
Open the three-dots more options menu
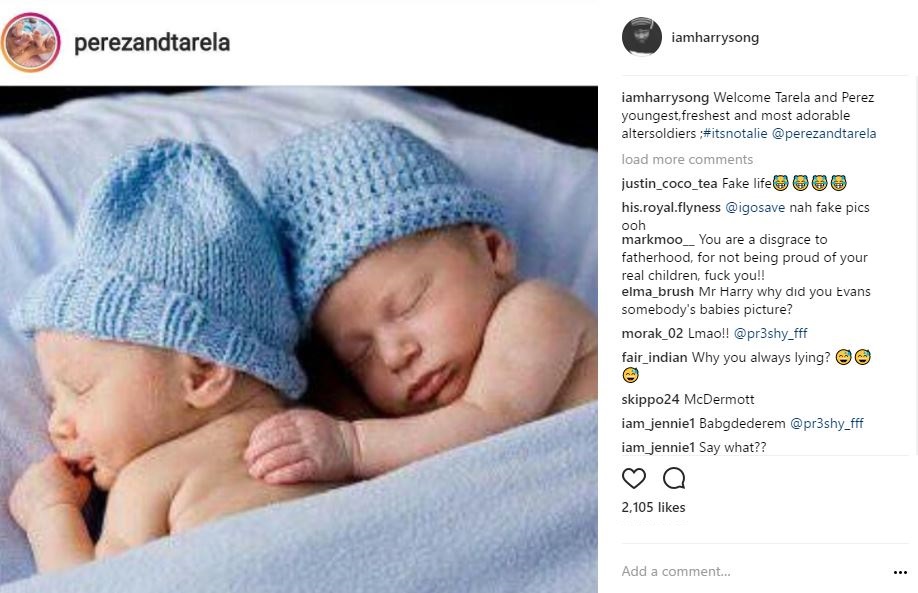(900, 572)
